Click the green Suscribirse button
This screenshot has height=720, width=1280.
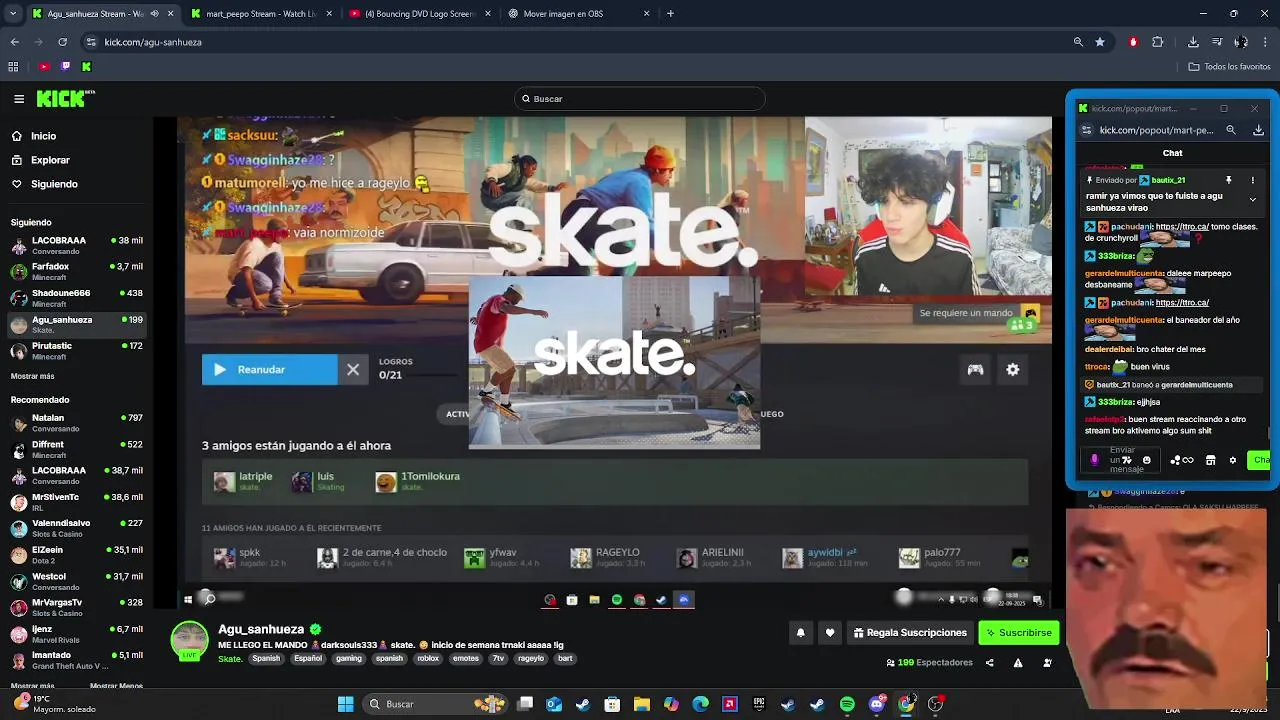1018,633
